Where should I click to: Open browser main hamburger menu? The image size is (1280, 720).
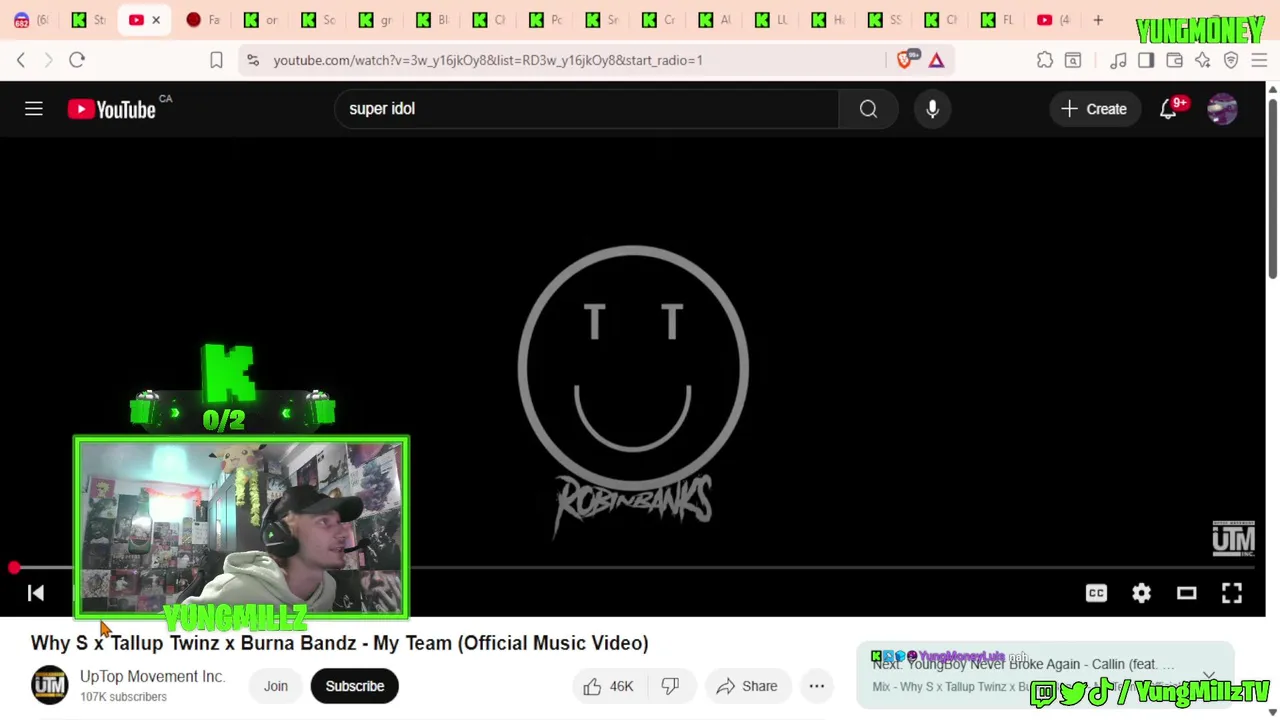click(1259, 60)
